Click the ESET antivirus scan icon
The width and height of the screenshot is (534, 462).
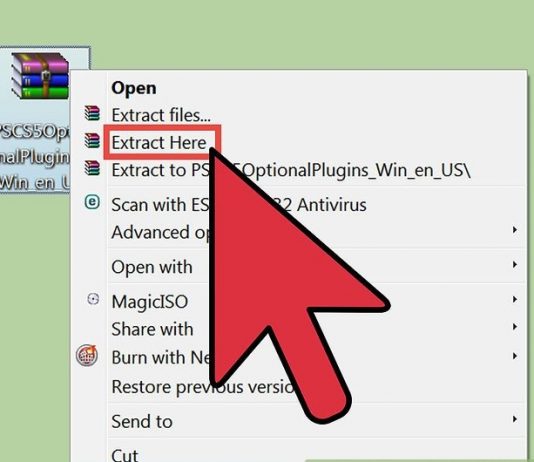(92, 202)
